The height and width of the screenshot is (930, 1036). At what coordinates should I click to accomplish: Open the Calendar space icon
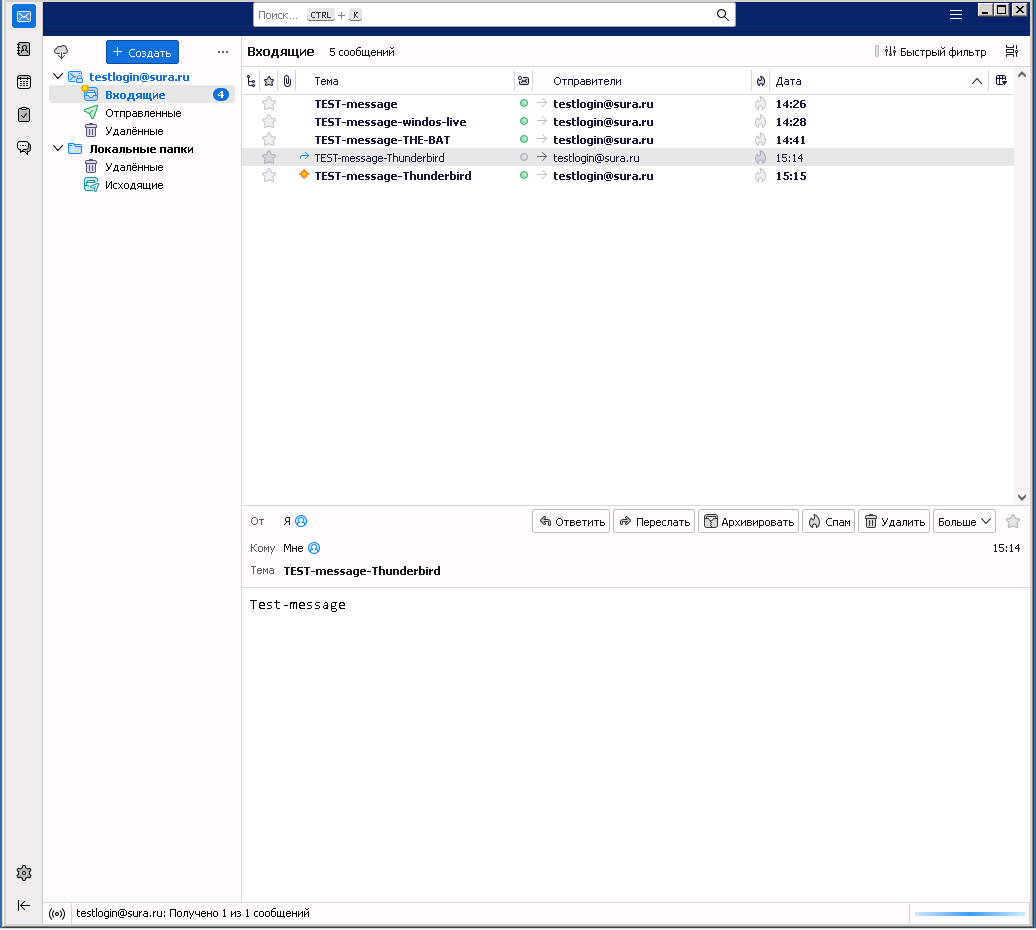coord(24,82)
